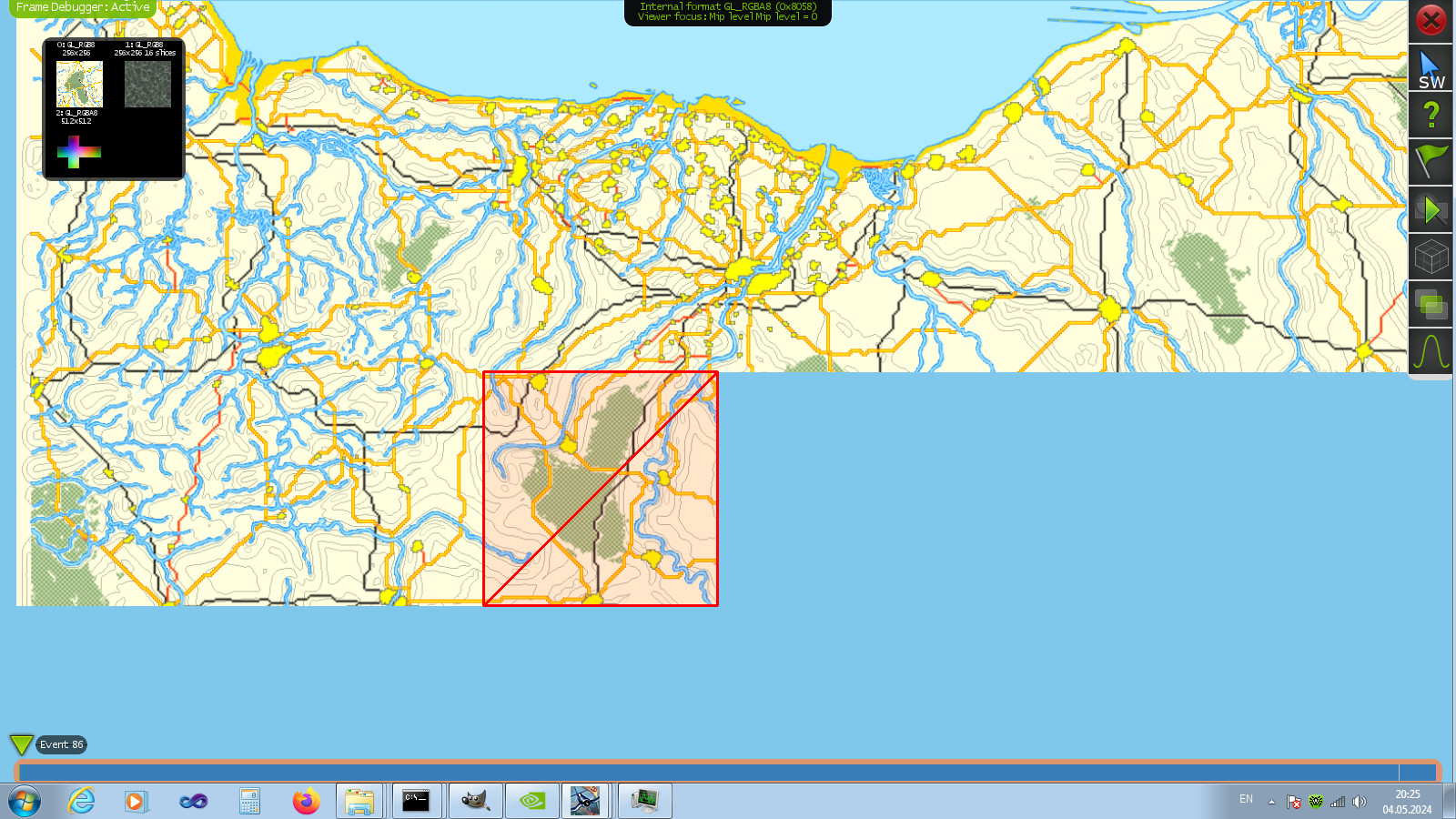This screenshot has width=1456, height=819.
Task: Open the Visual Studio infinity icon
Action: pos(193,801)
